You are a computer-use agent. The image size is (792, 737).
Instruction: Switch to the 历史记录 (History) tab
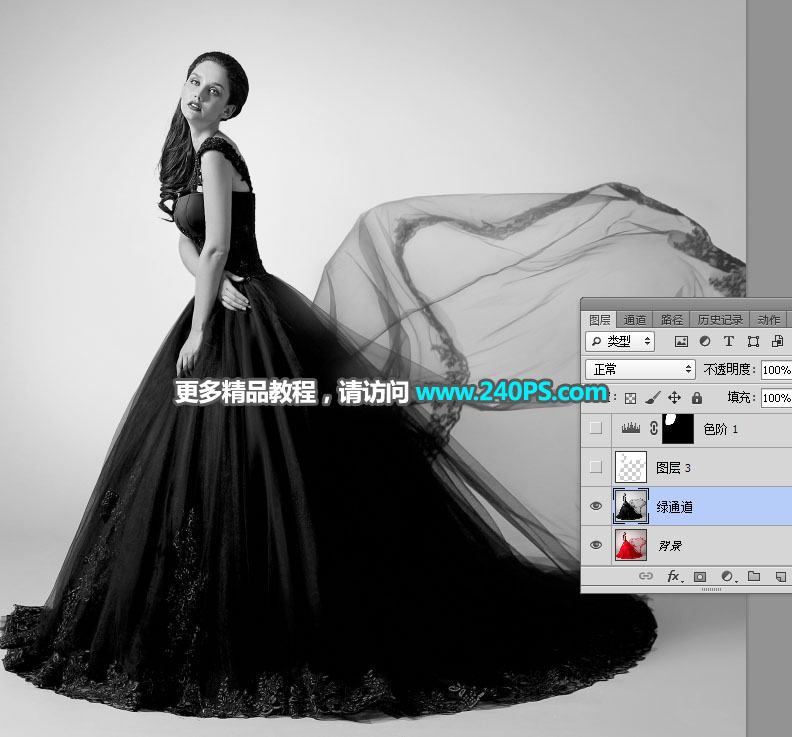[720, 320]
